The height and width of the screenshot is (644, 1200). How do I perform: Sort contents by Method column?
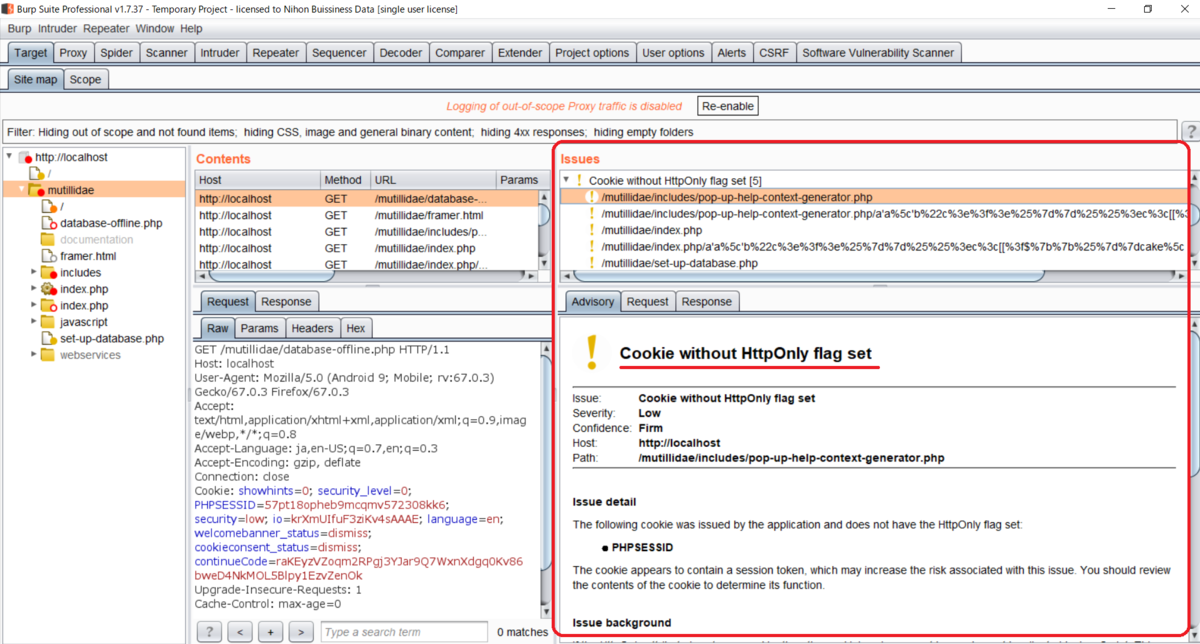pos(344,180)
